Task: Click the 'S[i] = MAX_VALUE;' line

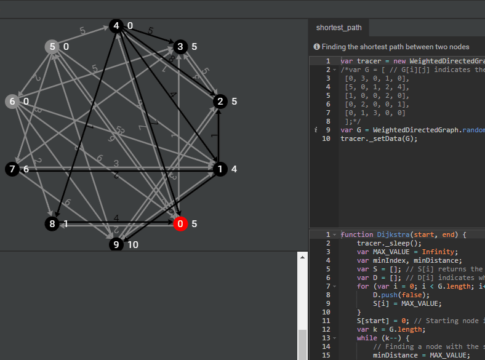Action: tap(407, 304)
